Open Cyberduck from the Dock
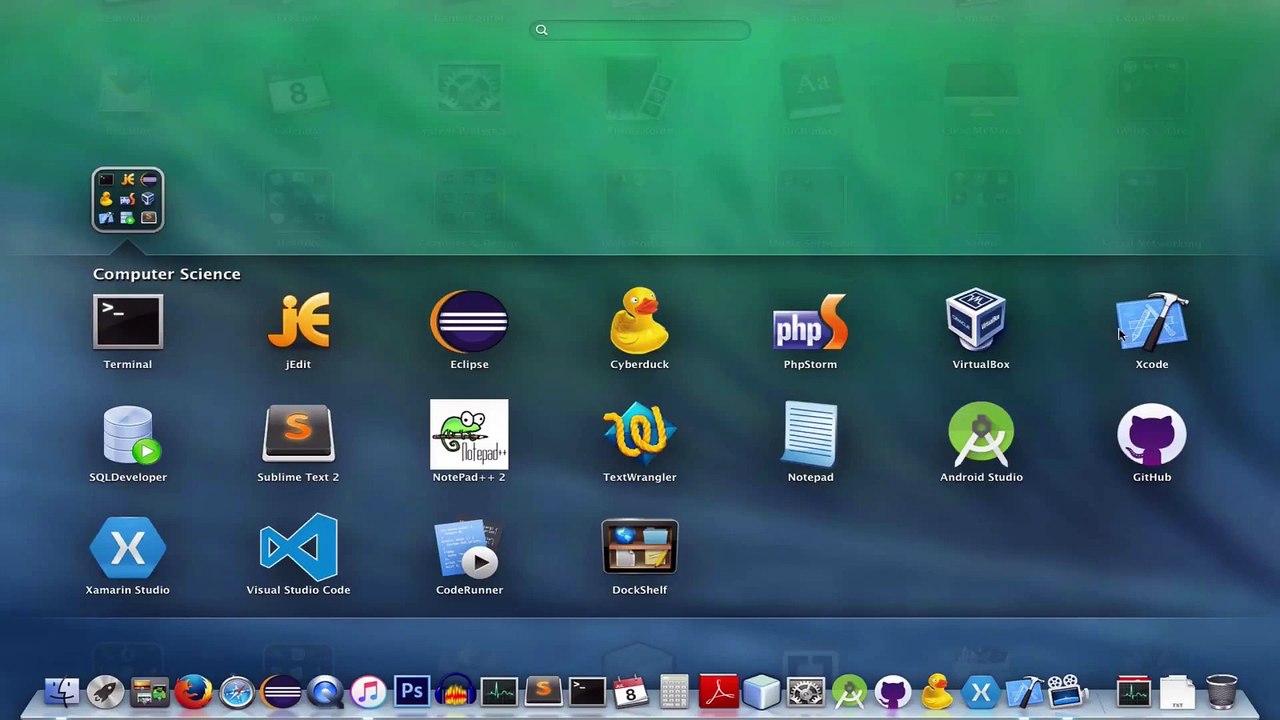This screenshot has height=720, width=1280. click(936, 692)
